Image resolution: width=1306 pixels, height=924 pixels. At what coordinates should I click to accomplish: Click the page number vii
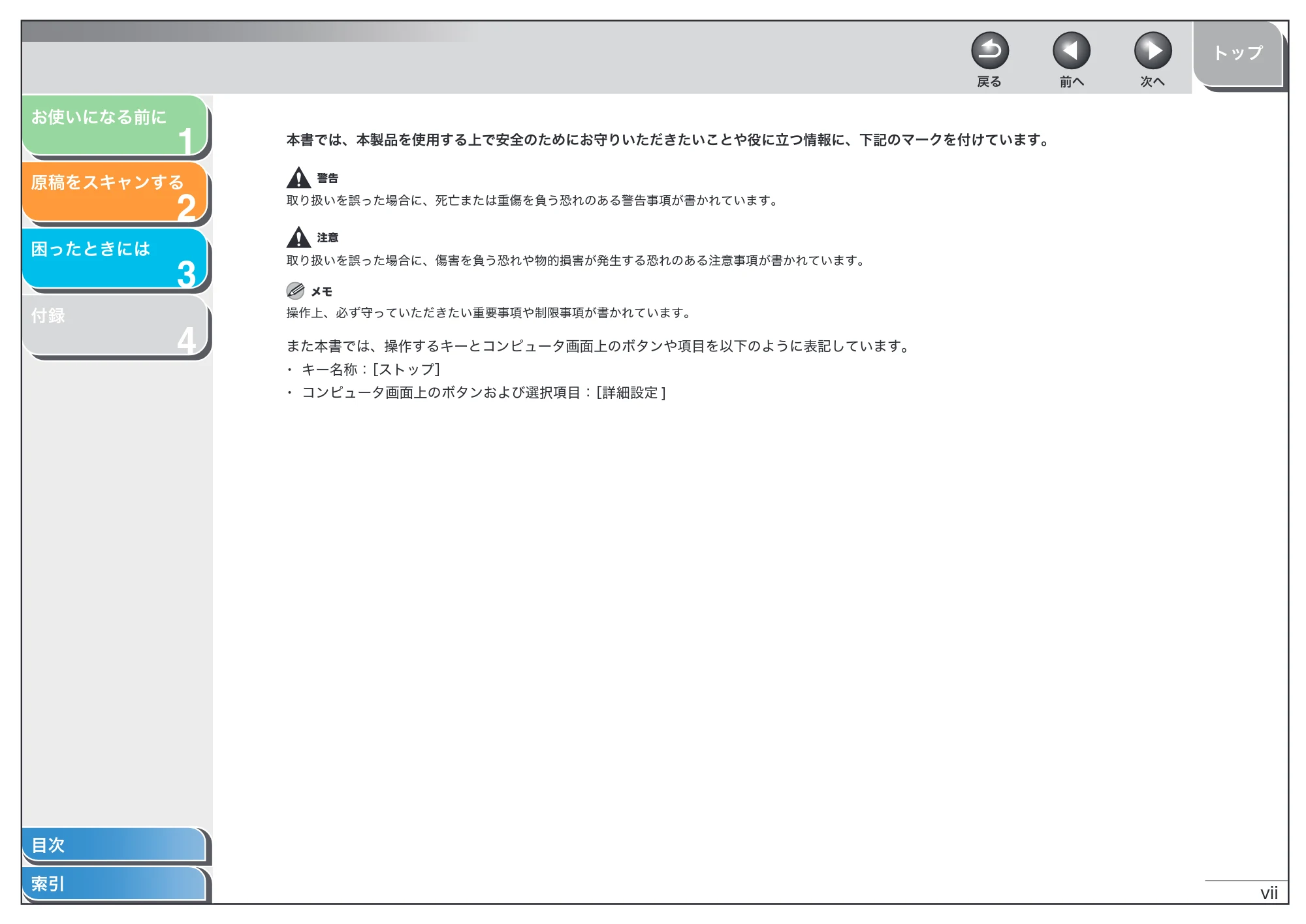coord(1269,893)
